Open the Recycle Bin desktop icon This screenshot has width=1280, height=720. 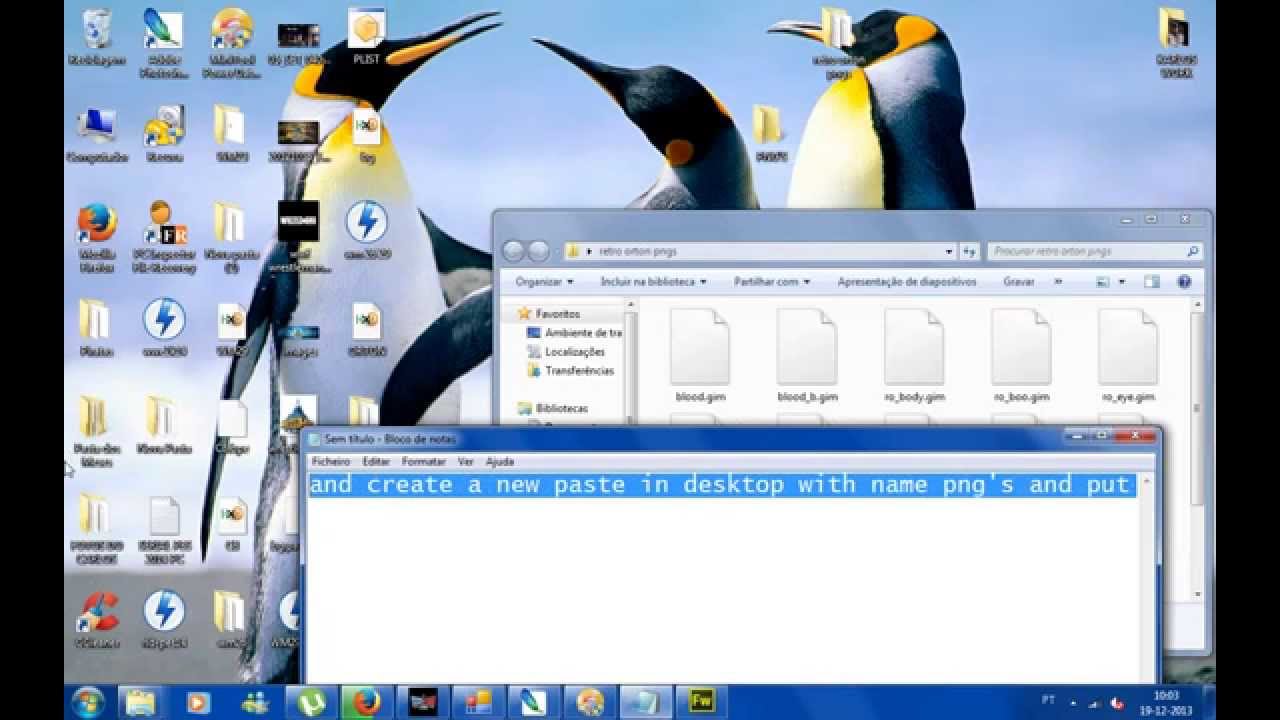[97, 38]
